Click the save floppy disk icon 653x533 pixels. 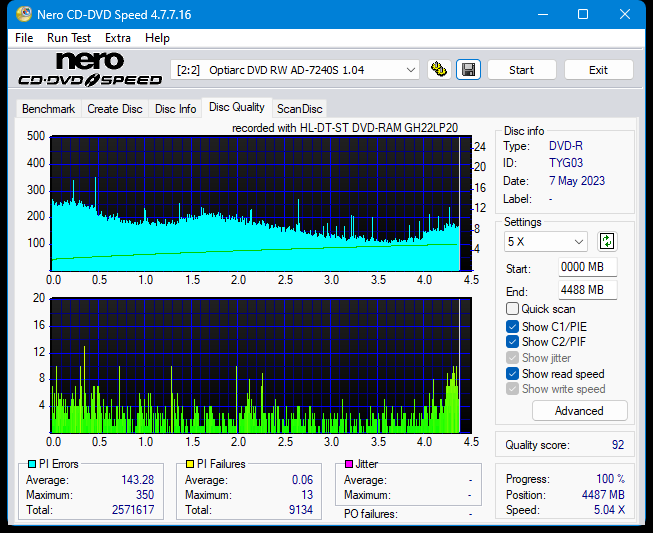coord(467,70)
